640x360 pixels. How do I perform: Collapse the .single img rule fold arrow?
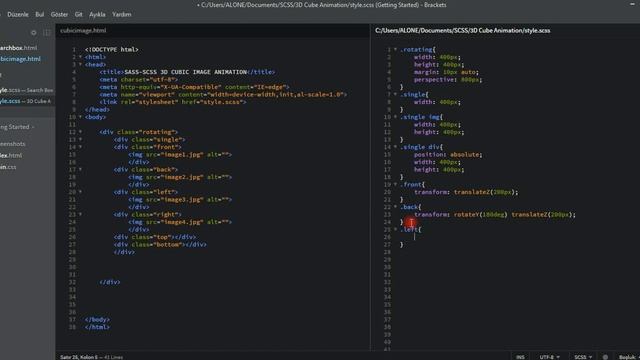coord(395,117)
